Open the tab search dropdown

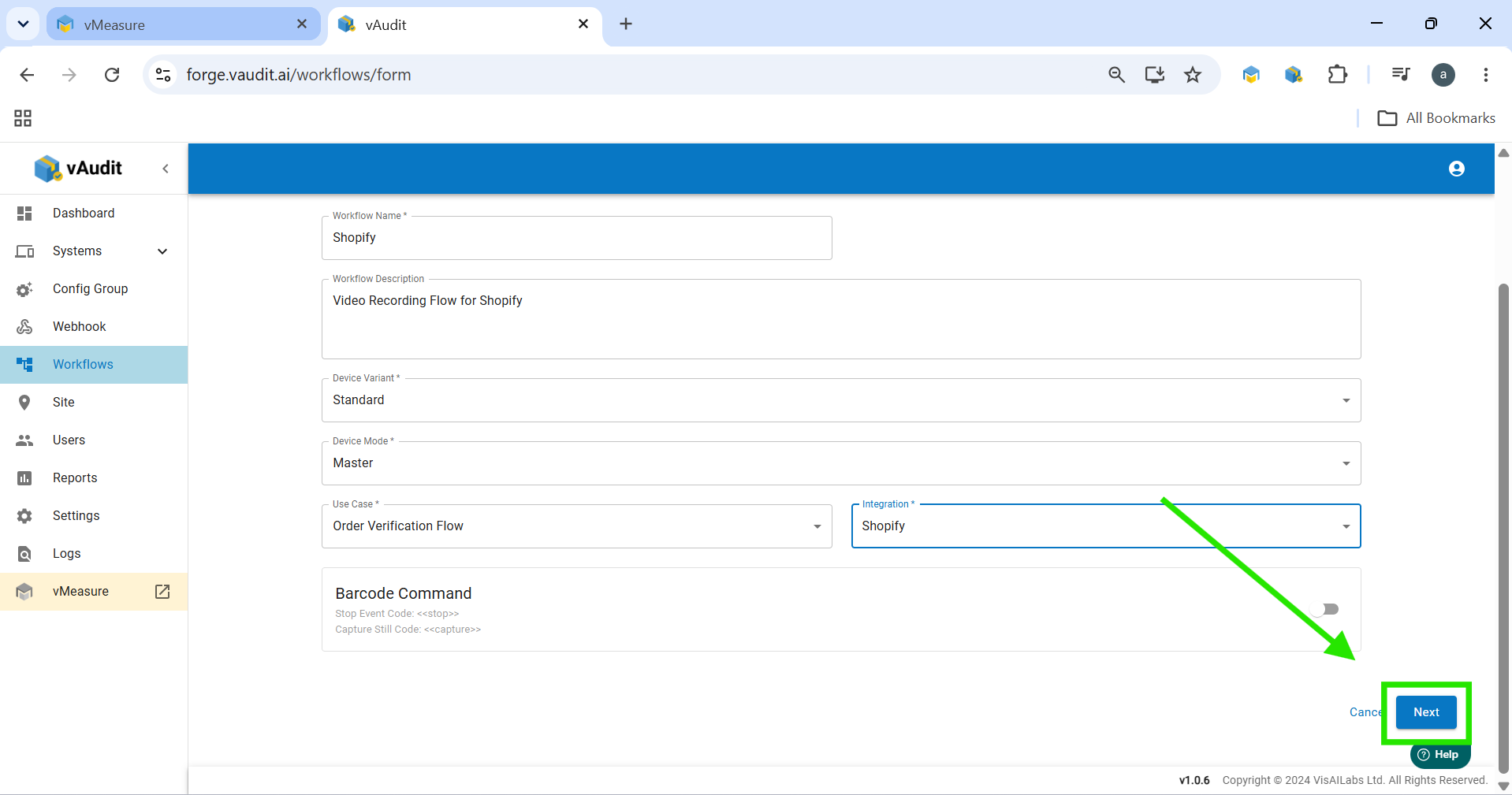23,24
